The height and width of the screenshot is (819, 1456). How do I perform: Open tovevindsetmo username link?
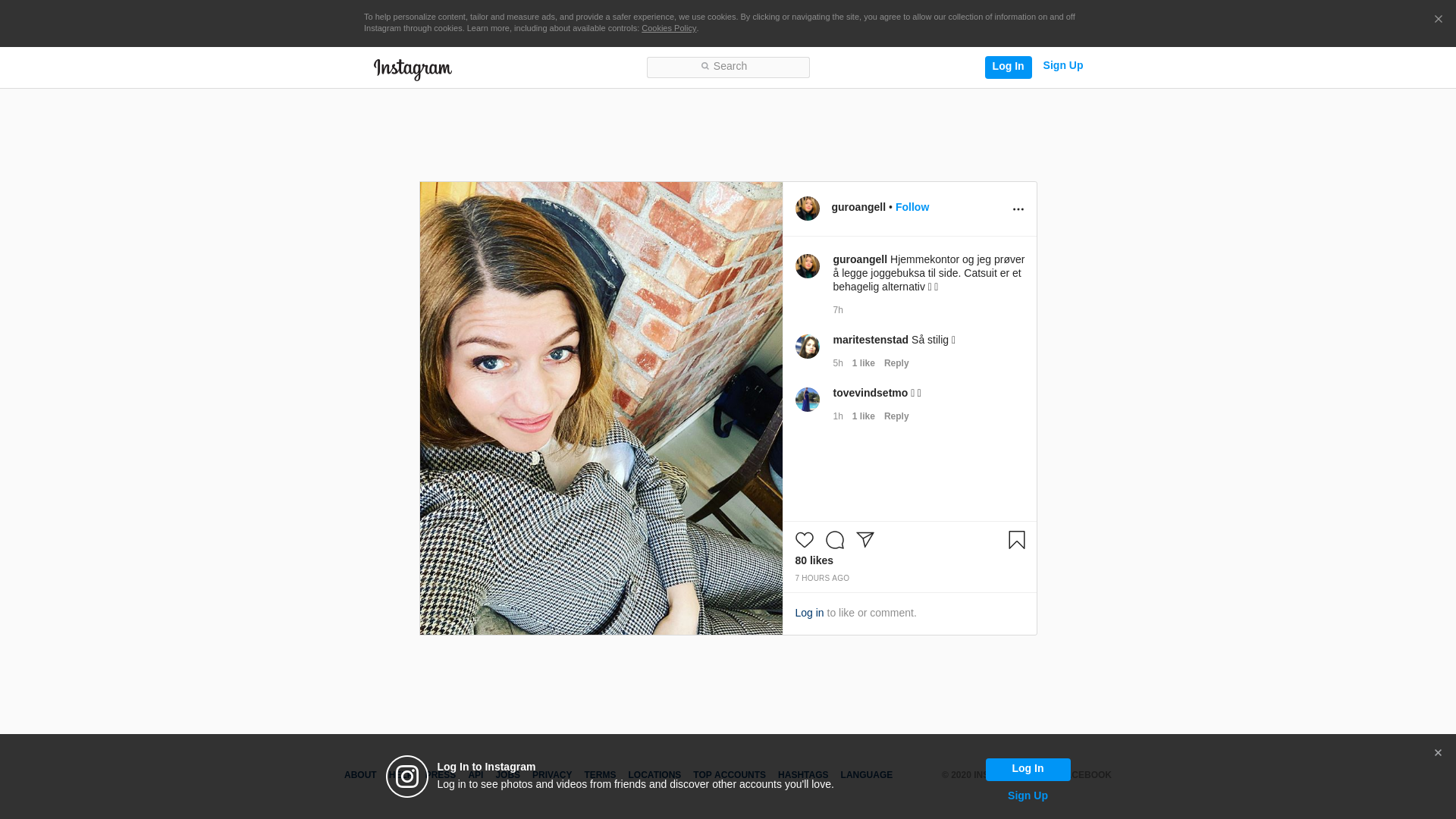871,393
